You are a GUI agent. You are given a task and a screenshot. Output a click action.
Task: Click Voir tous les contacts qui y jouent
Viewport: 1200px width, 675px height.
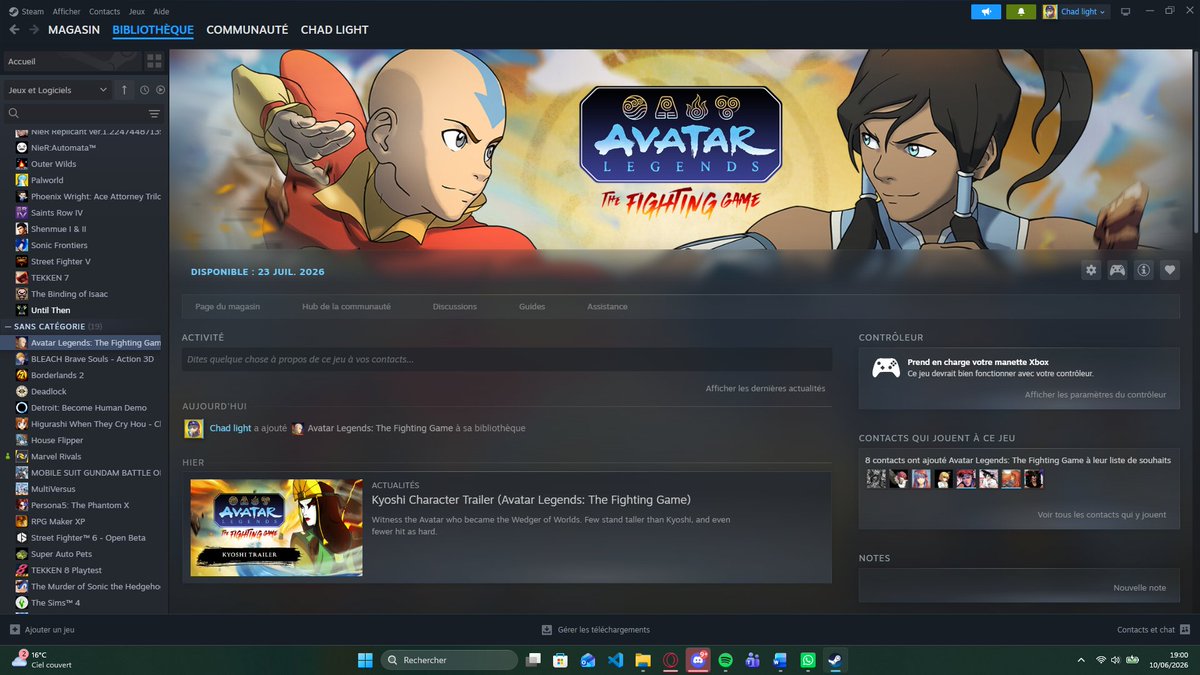tap(1101, 514)
